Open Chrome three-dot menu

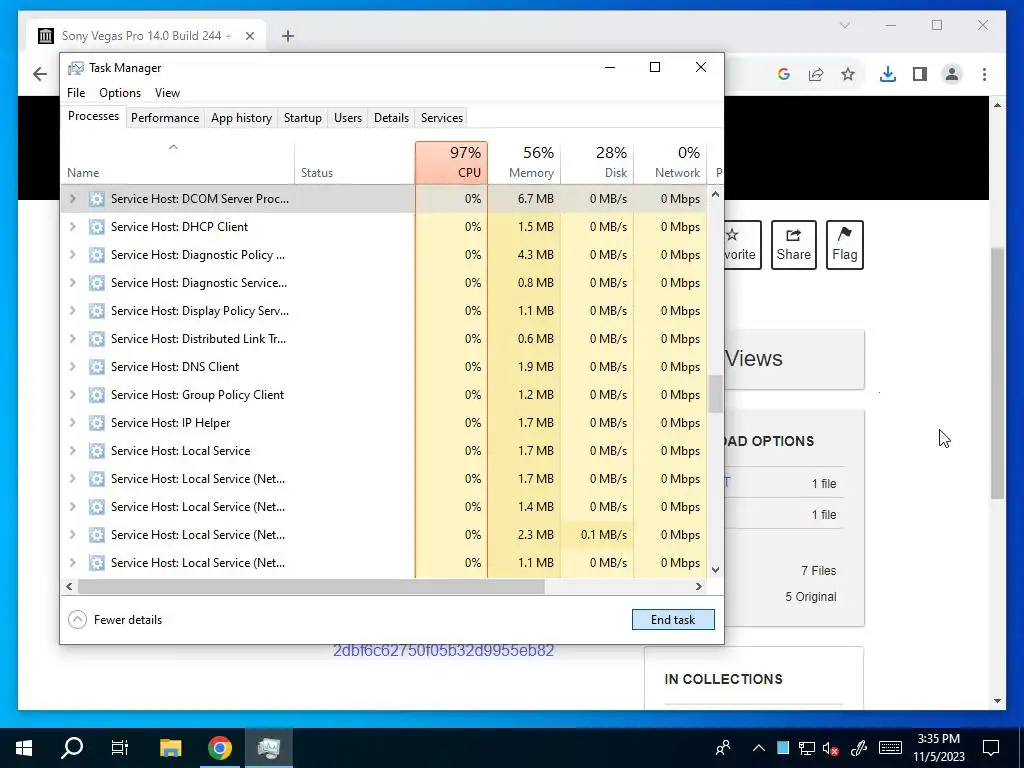tap(984, 74)
